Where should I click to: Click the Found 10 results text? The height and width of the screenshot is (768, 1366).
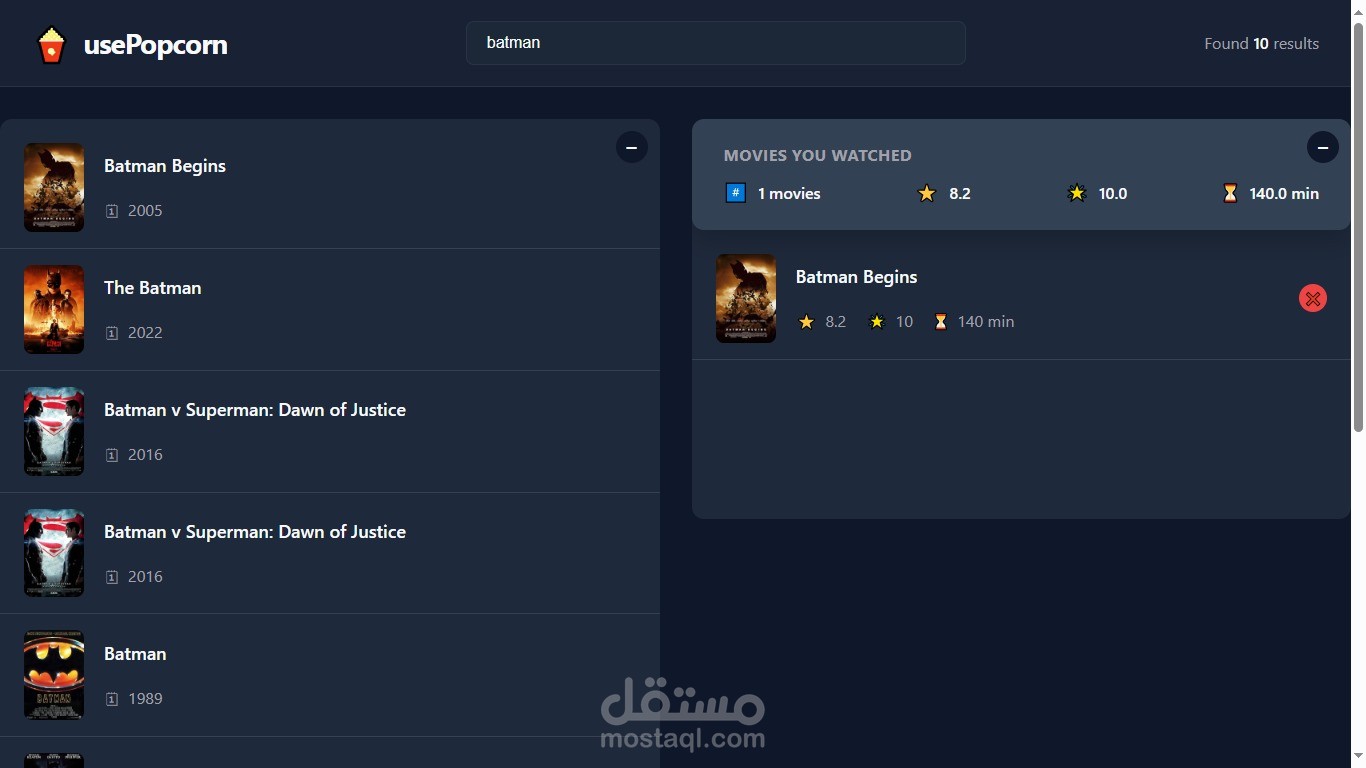[x=1261, y=44]
